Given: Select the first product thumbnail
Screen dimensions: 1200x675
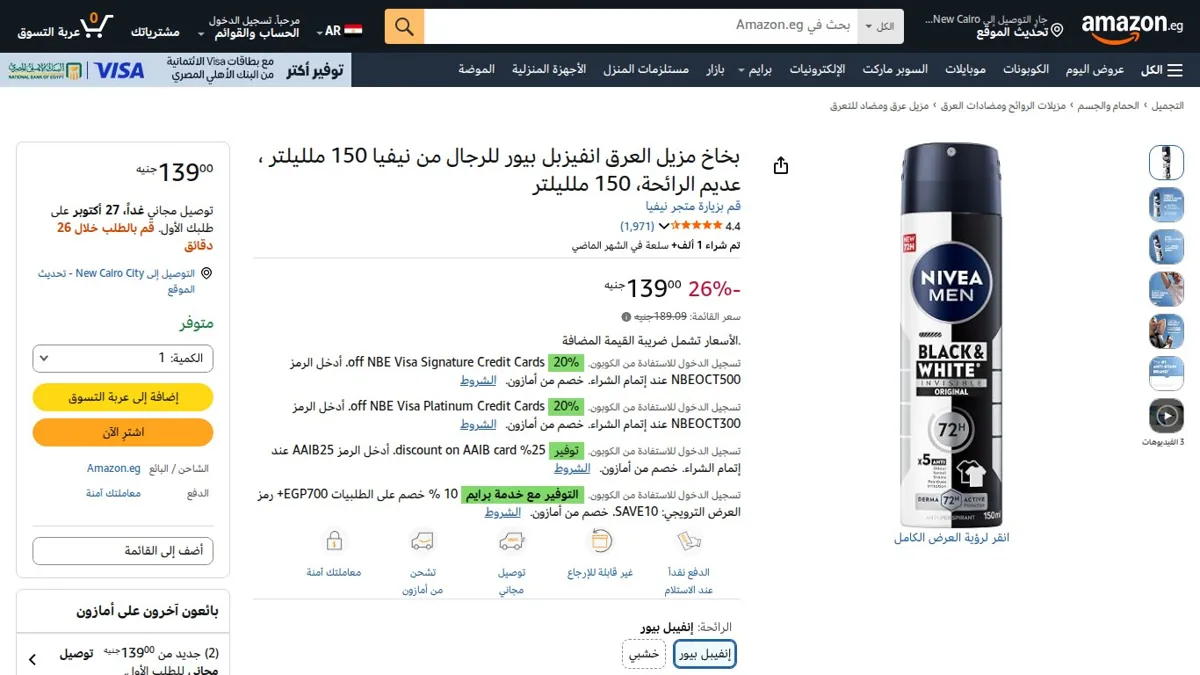Looking at the screenshot, I should (1166, 162).
